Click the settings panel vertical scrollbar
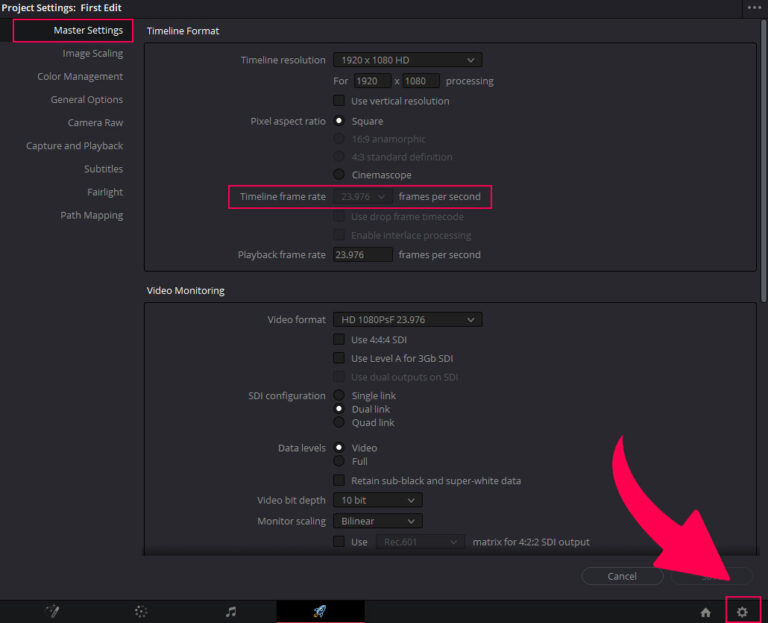The image size is (768, 623). click(763, 162)
